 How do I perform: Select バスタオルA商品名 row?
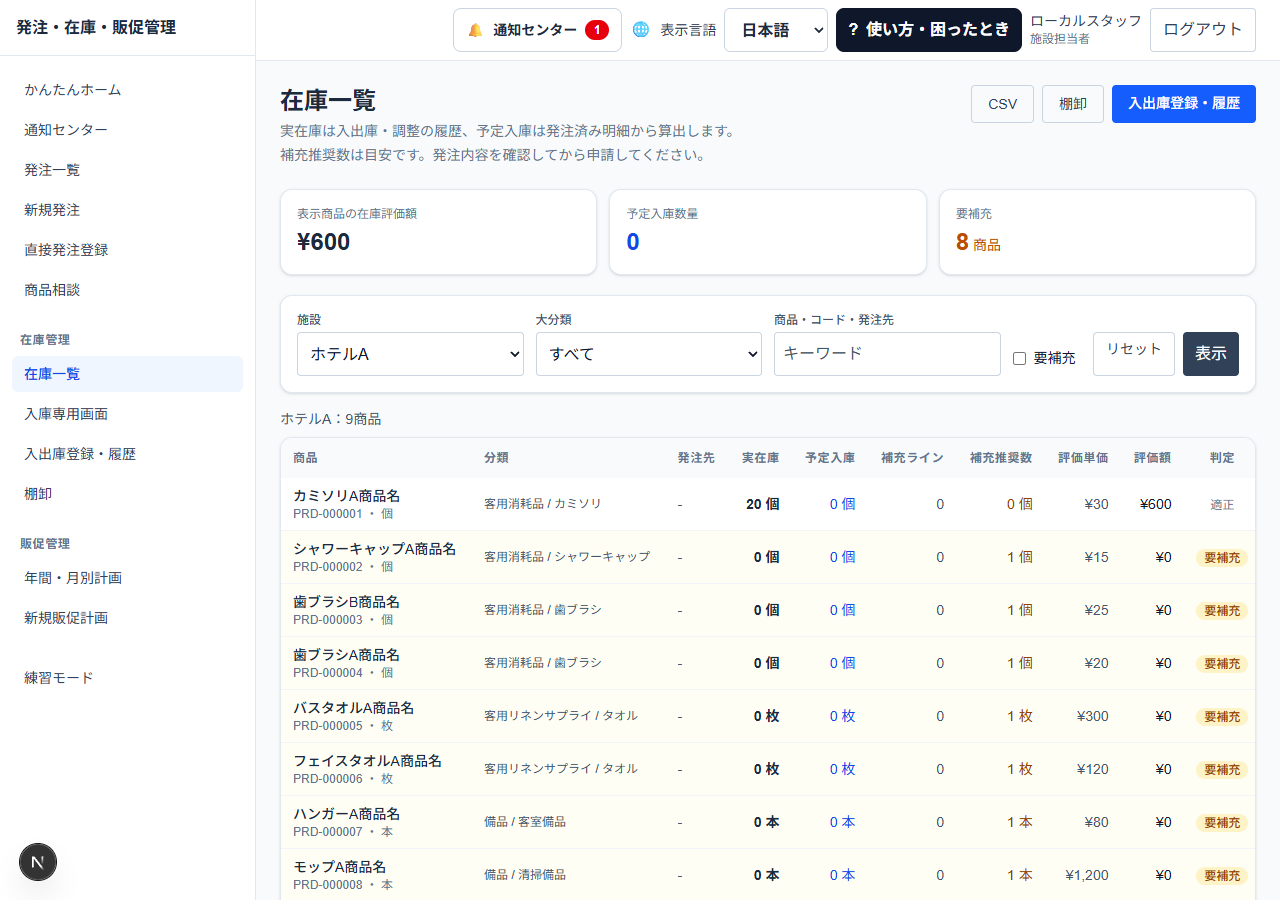pyautogui.click(x=767, y=716)
